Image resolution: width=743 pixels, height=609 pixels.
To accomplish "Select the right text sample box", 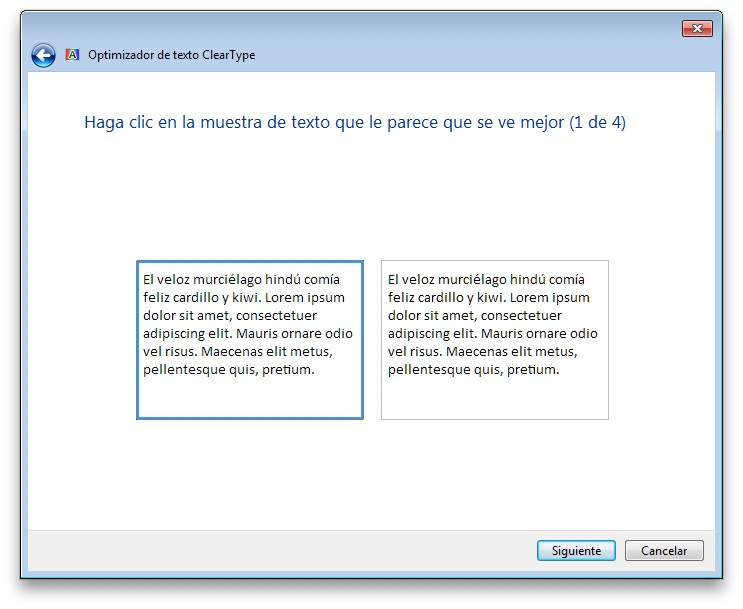I will [494, 339].
